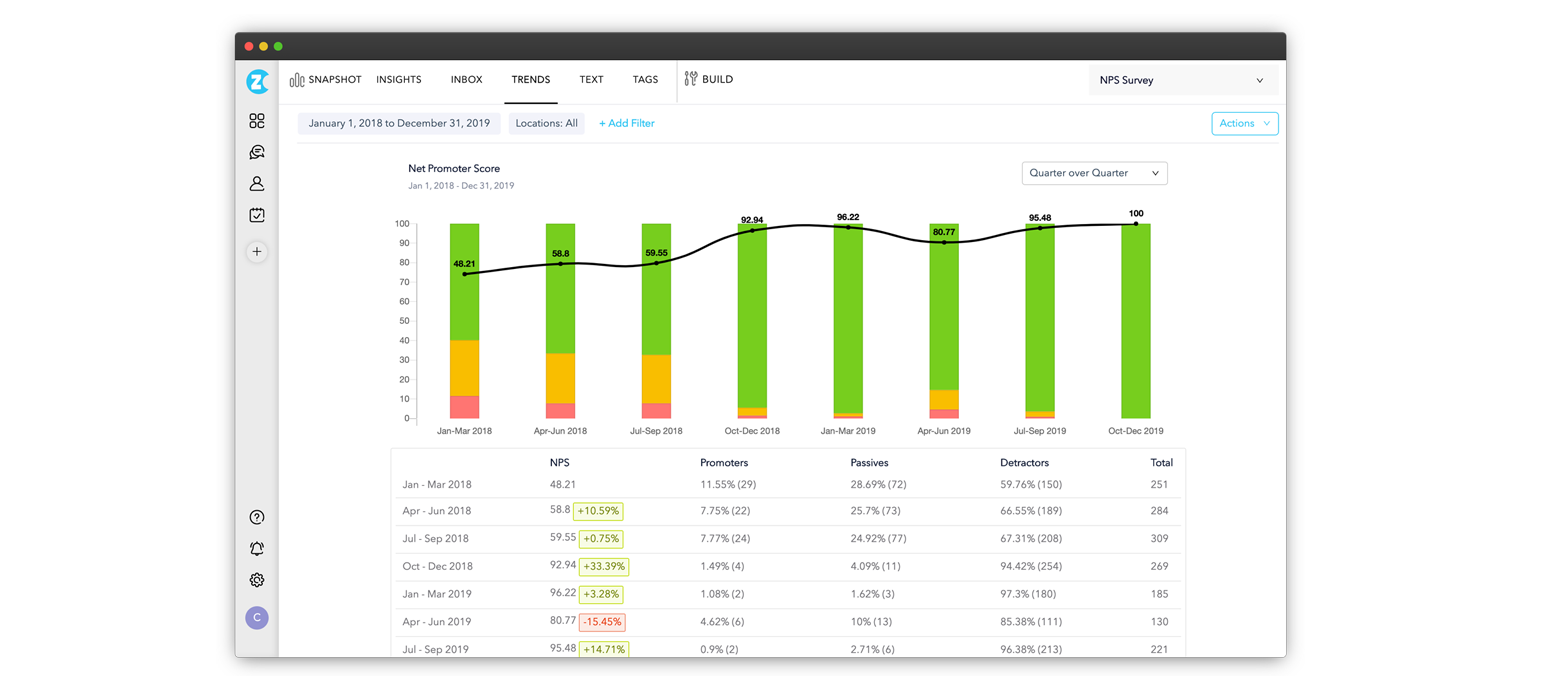This screenshot has height=700, width=1550.
Task: Click the Jan-Mar 2018 red detractors segment
Action: click(x=465, y=407)
